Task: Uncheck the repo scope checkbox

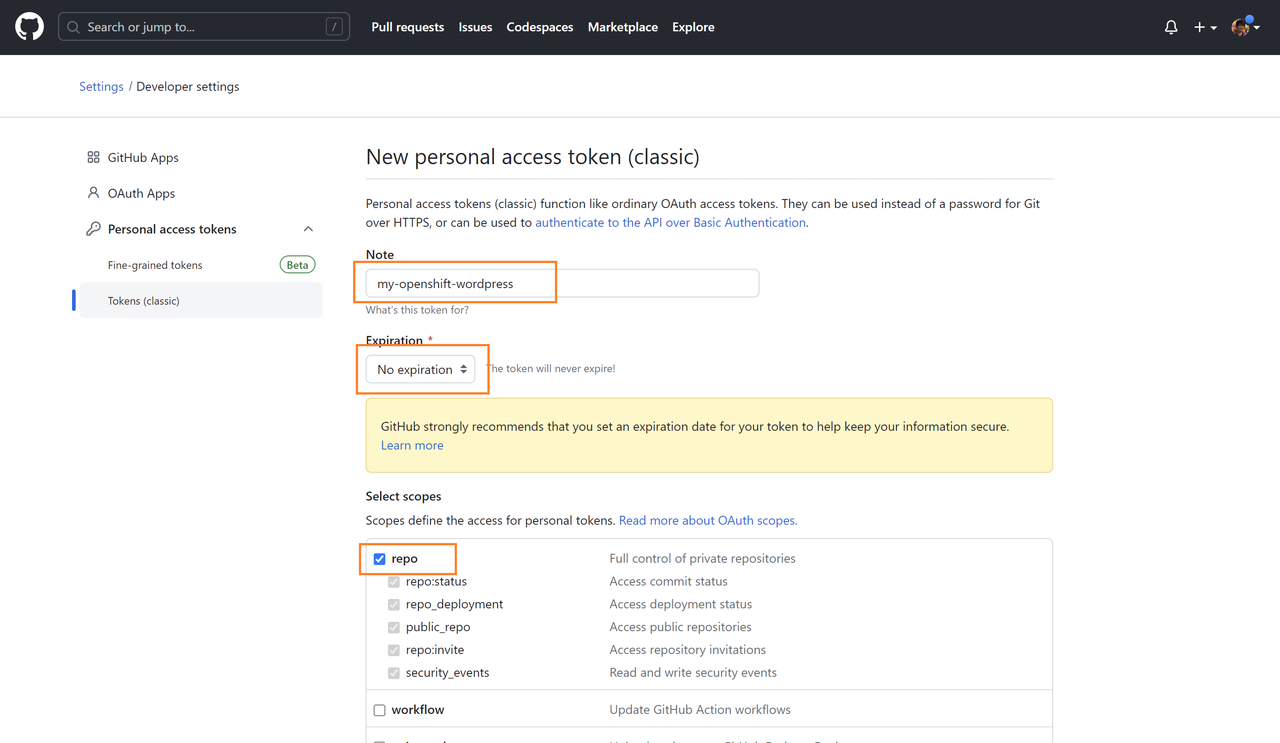Action: [380, 559]
